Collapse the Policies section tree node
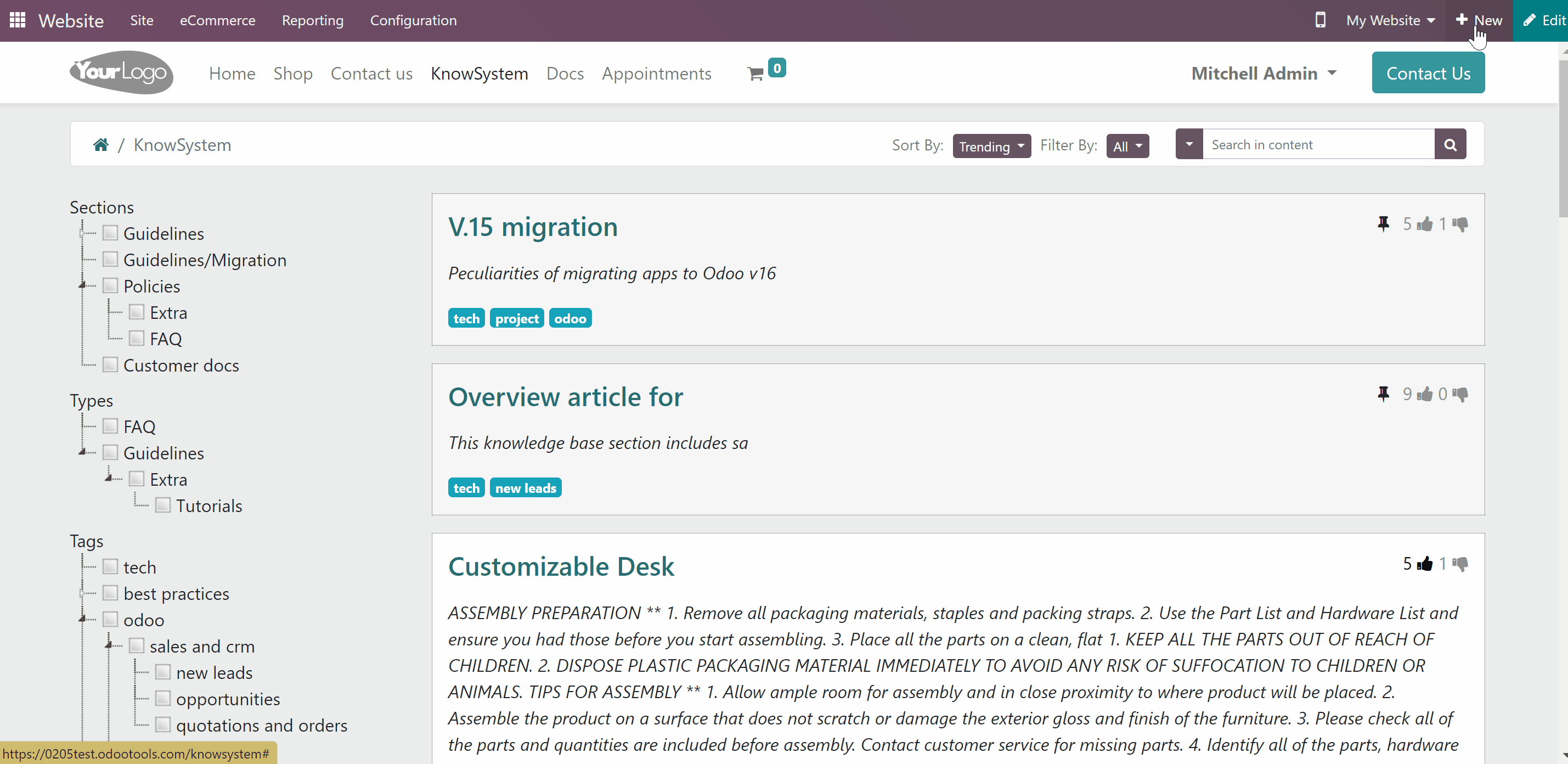The height and width of the screenshot is (764, 1568). click(82, 285)
